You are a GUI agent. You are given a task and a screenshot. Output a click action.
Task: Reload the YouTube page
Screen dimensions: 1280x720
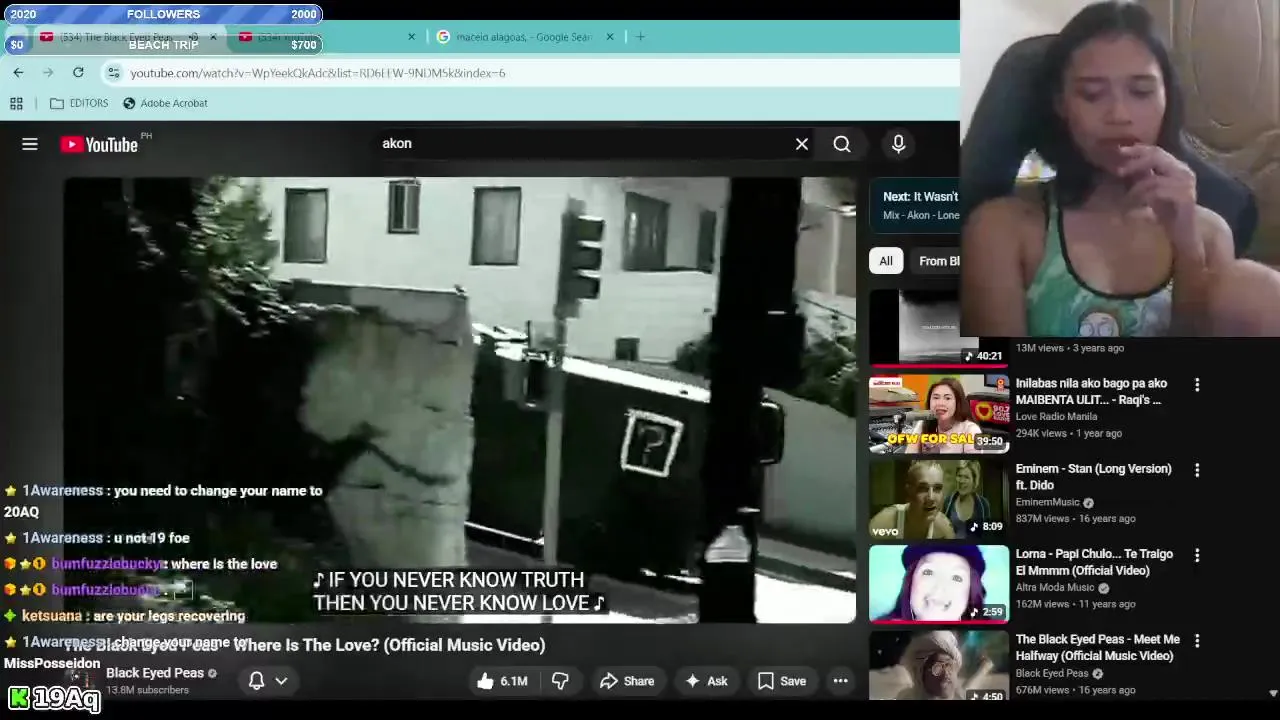pos(78,72)
